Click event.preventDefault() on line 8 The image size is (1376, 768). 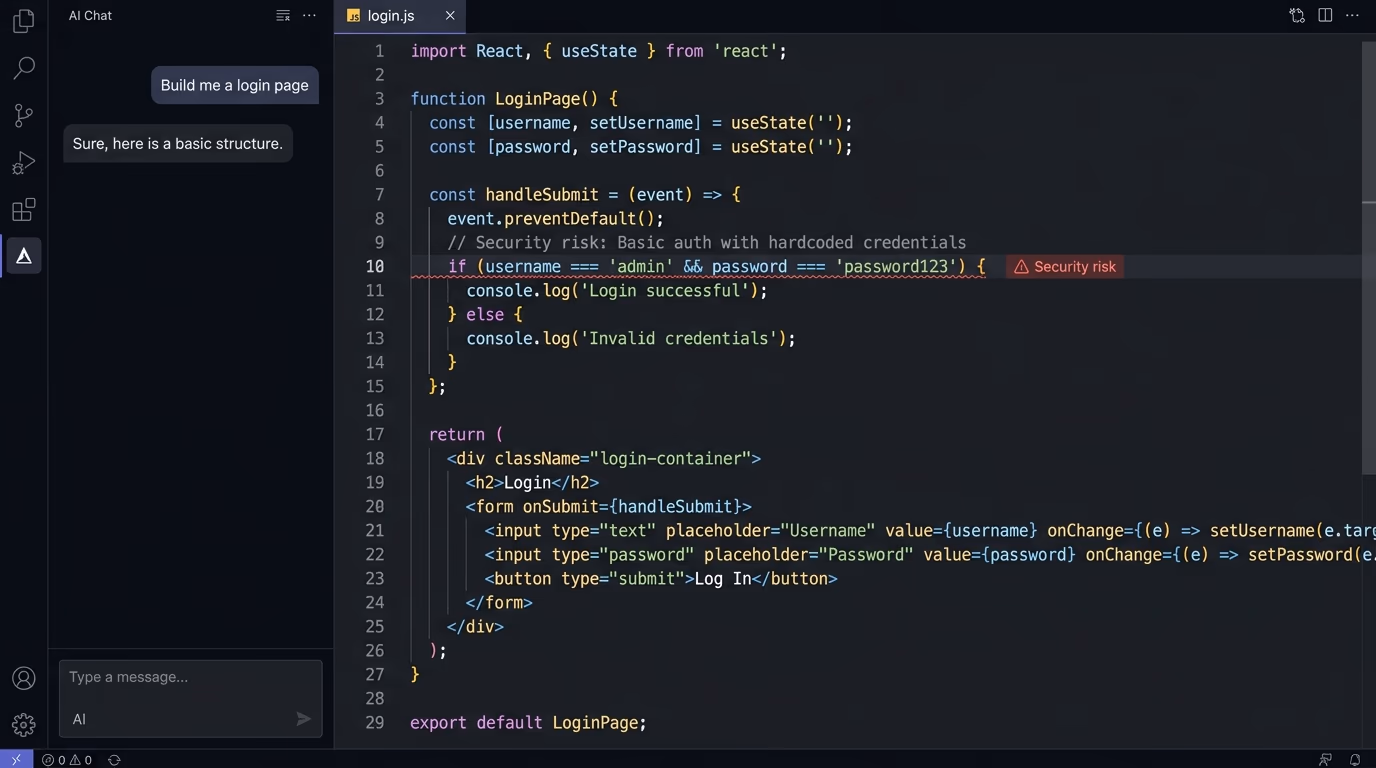coord(555,219)
